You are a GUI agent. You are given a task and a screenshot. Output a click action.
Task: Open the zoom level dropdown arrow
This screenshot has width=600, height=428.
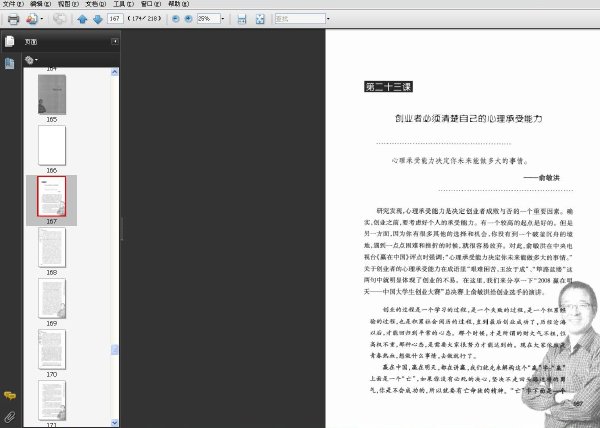[x=223, y=18]
